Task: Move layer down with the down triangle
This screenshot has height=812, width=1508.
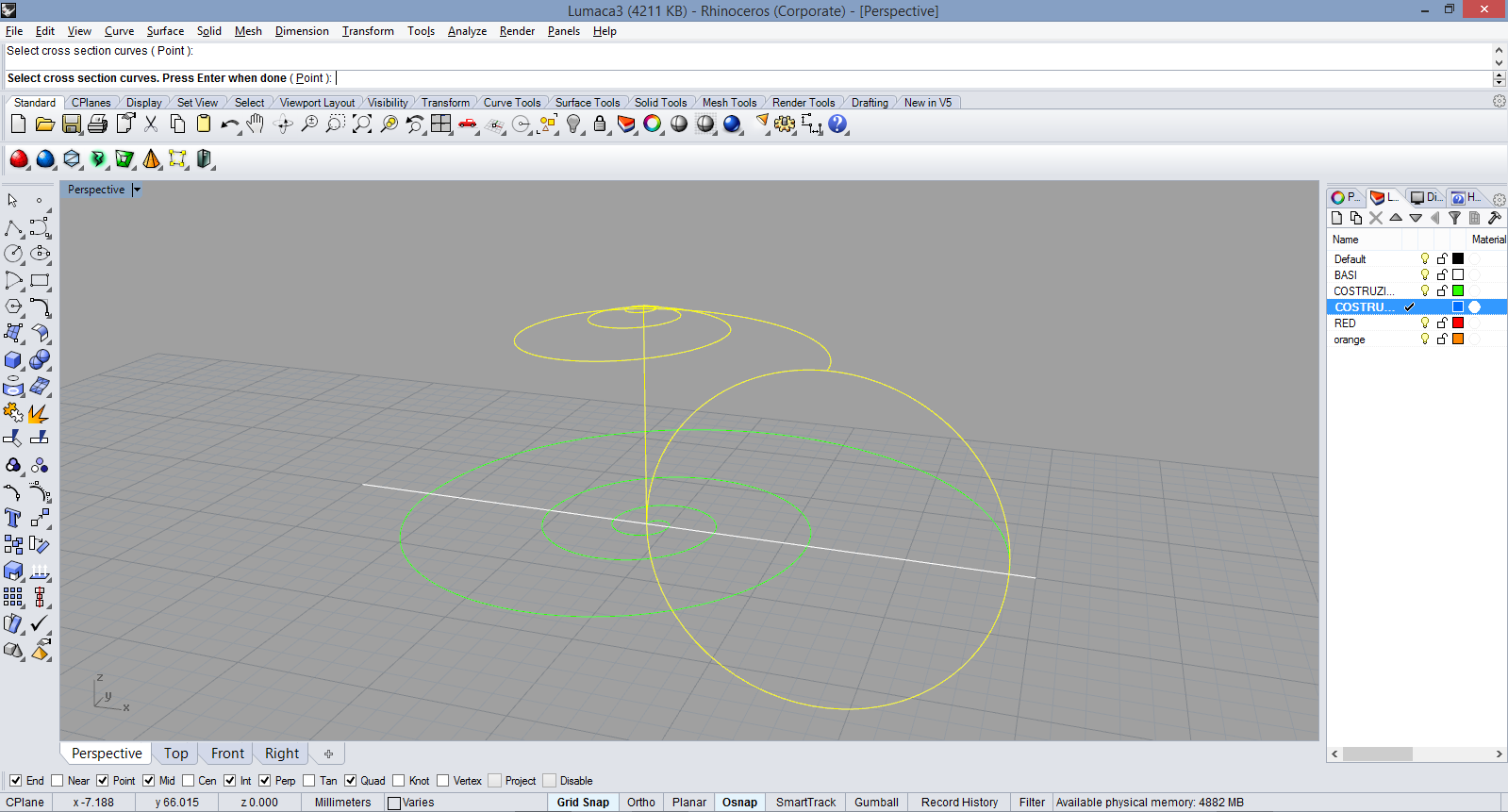Action: pos(1416,218)
